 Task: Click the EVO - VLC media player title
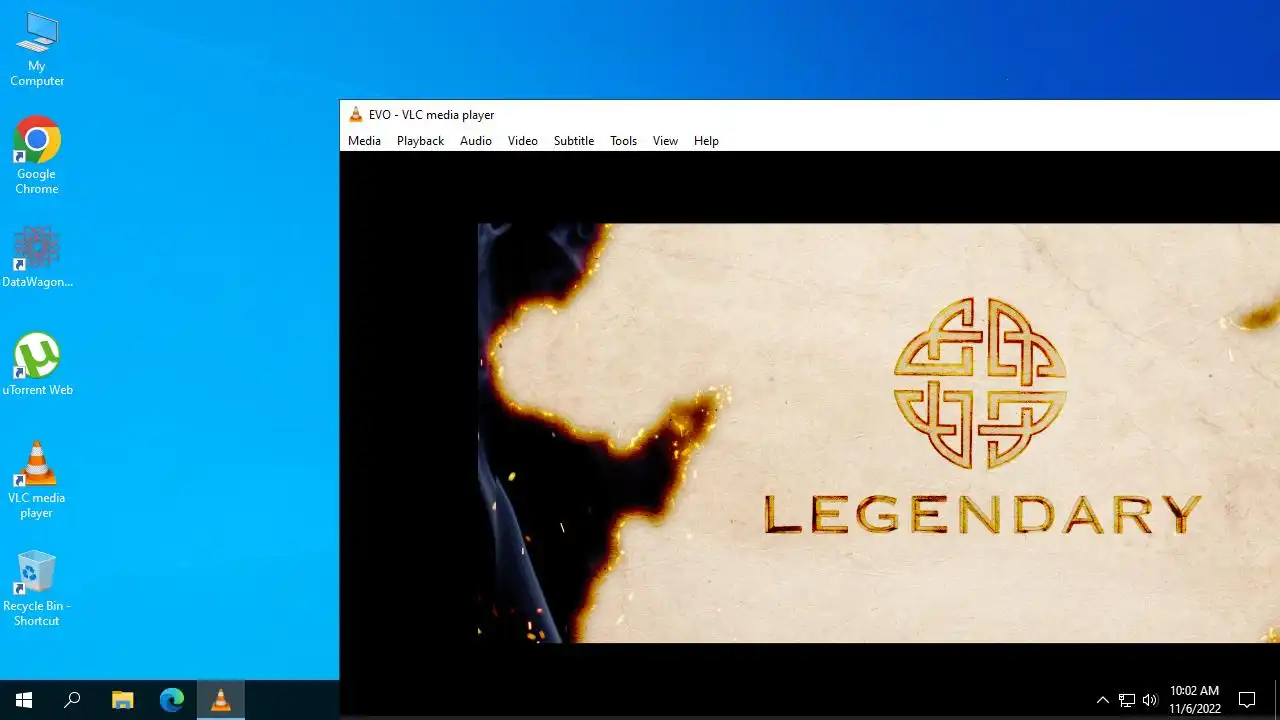[x=431, y=115]
